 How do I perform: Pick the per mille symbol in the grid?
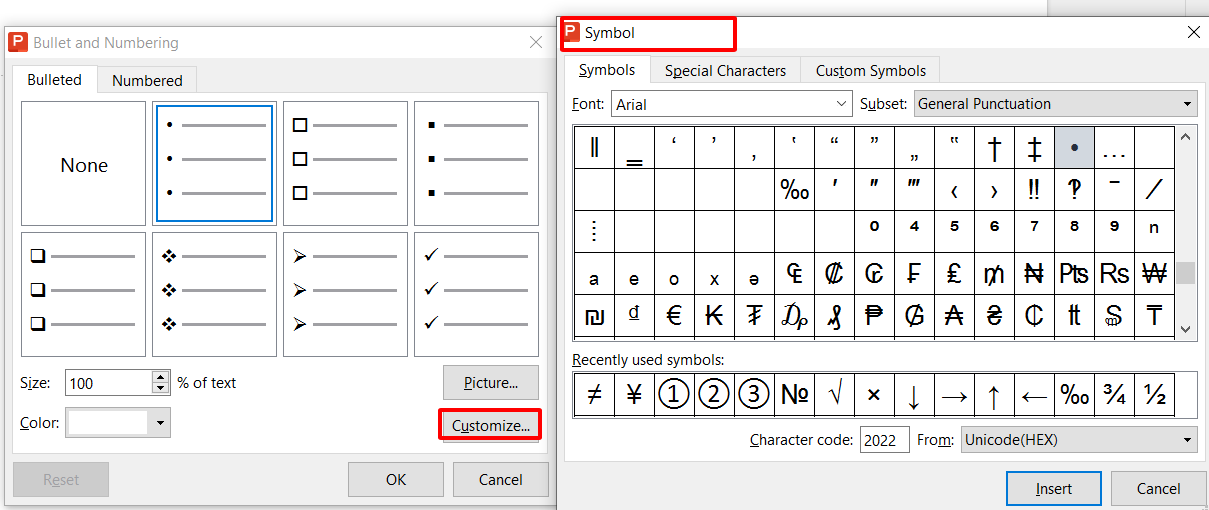tap(794, 190)
